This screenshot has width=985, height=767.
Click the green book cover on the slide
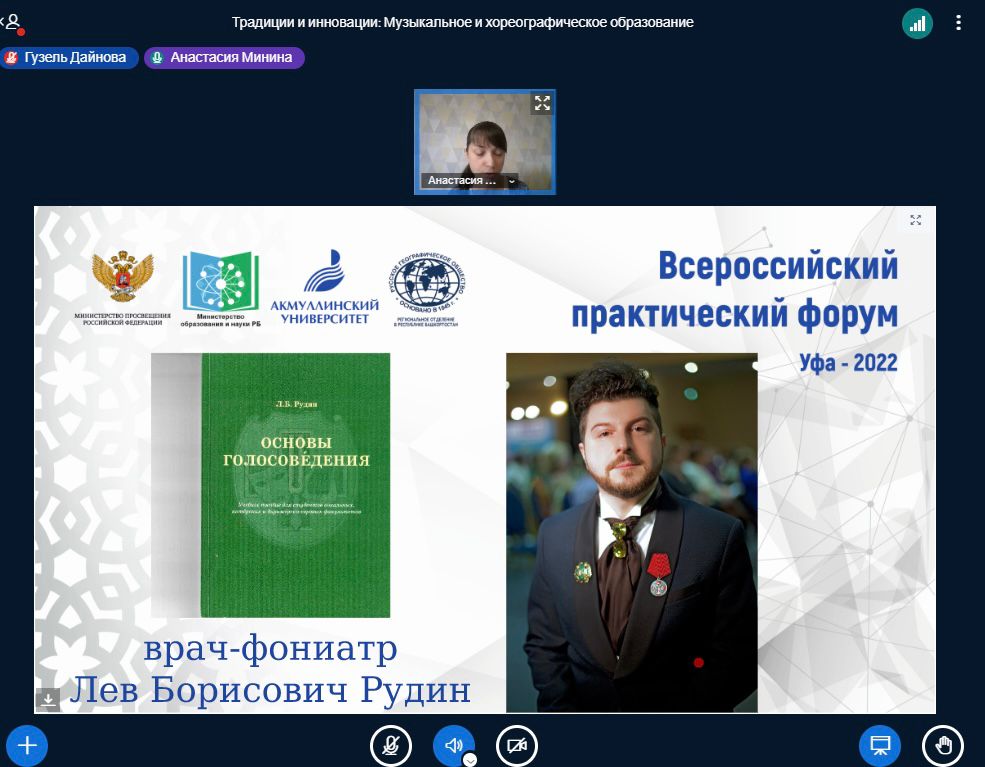295,485
